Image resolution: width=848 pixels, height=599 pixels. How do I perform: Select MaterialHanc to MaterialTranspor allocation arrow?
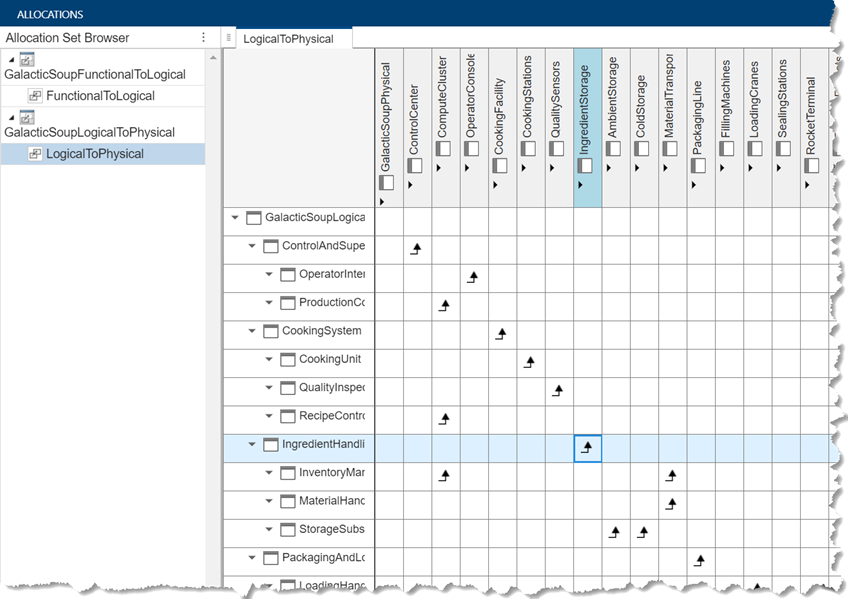(672, 504)
